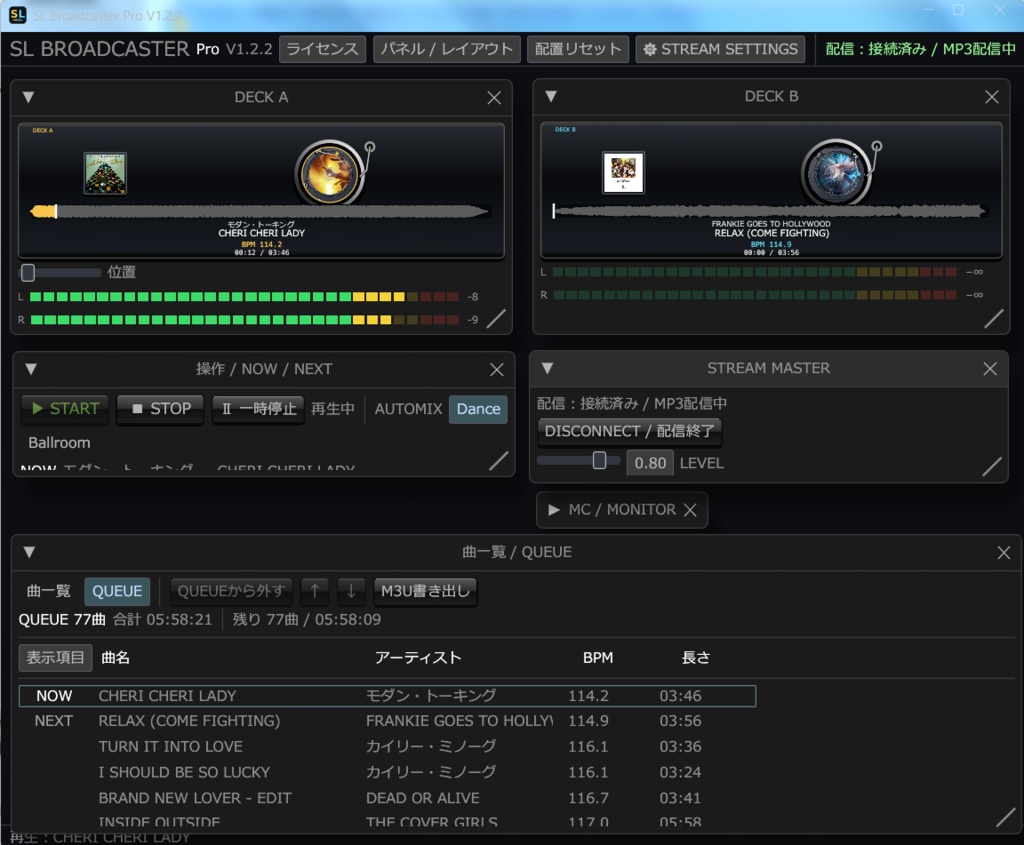The image size is (1024, 845).
Task: Click QUEUEから外す button
Action: [x=231, y=592]
